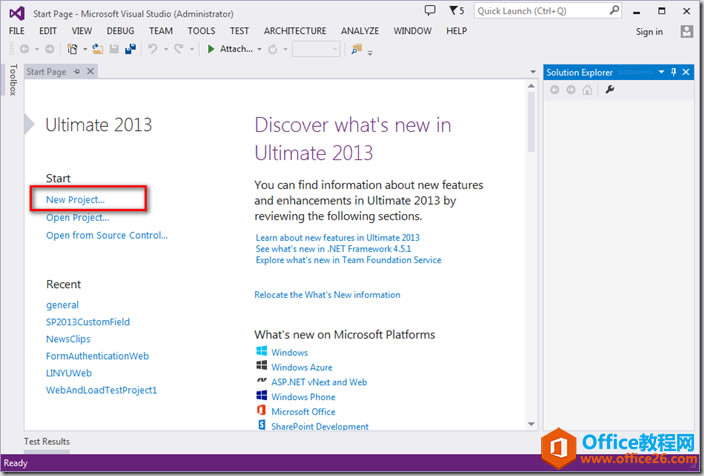Click Open from Source Control... link
This screenshot has width=704, height=476.
tap(107, 235)
